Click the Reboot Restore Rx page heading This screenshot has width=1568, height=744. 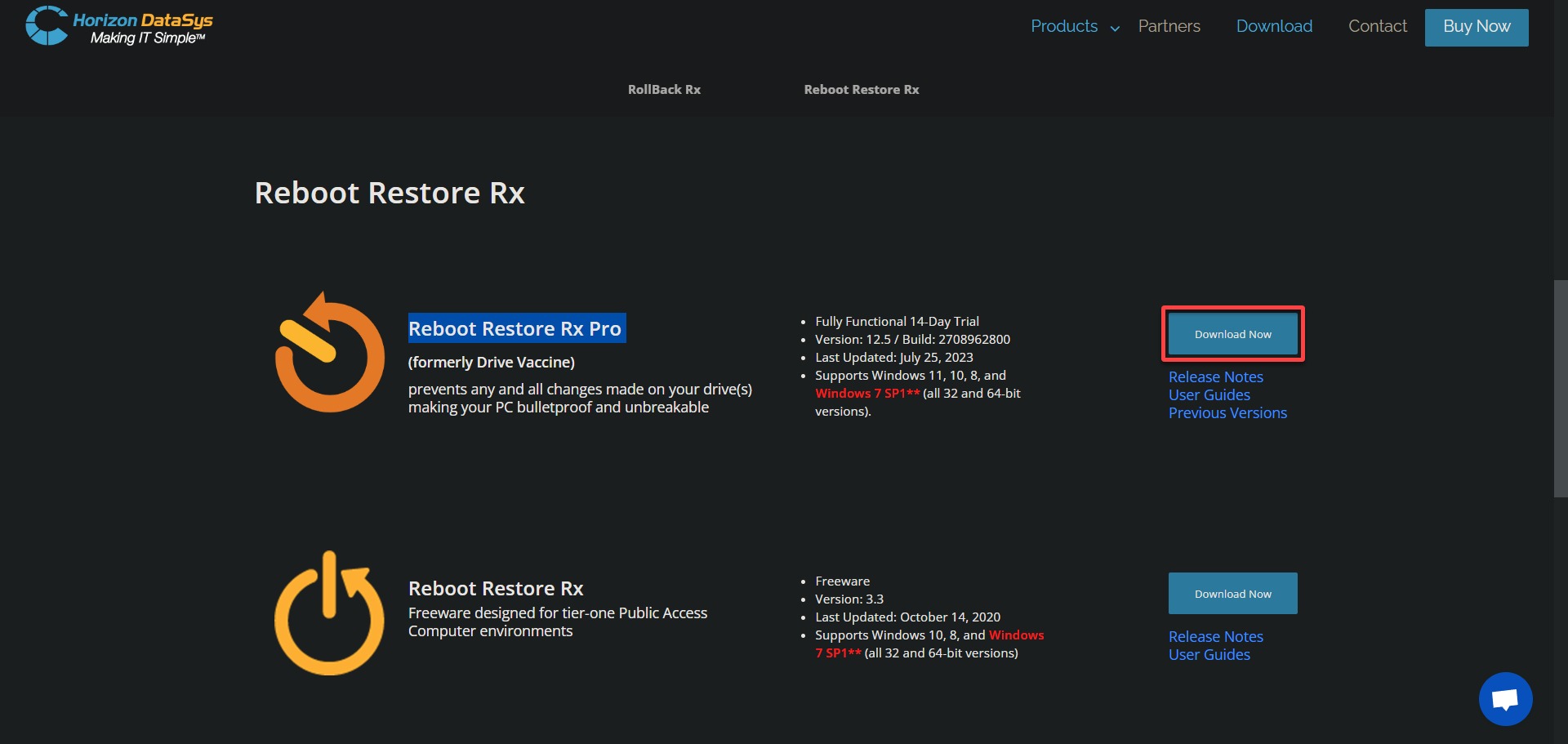click(390, 194)
